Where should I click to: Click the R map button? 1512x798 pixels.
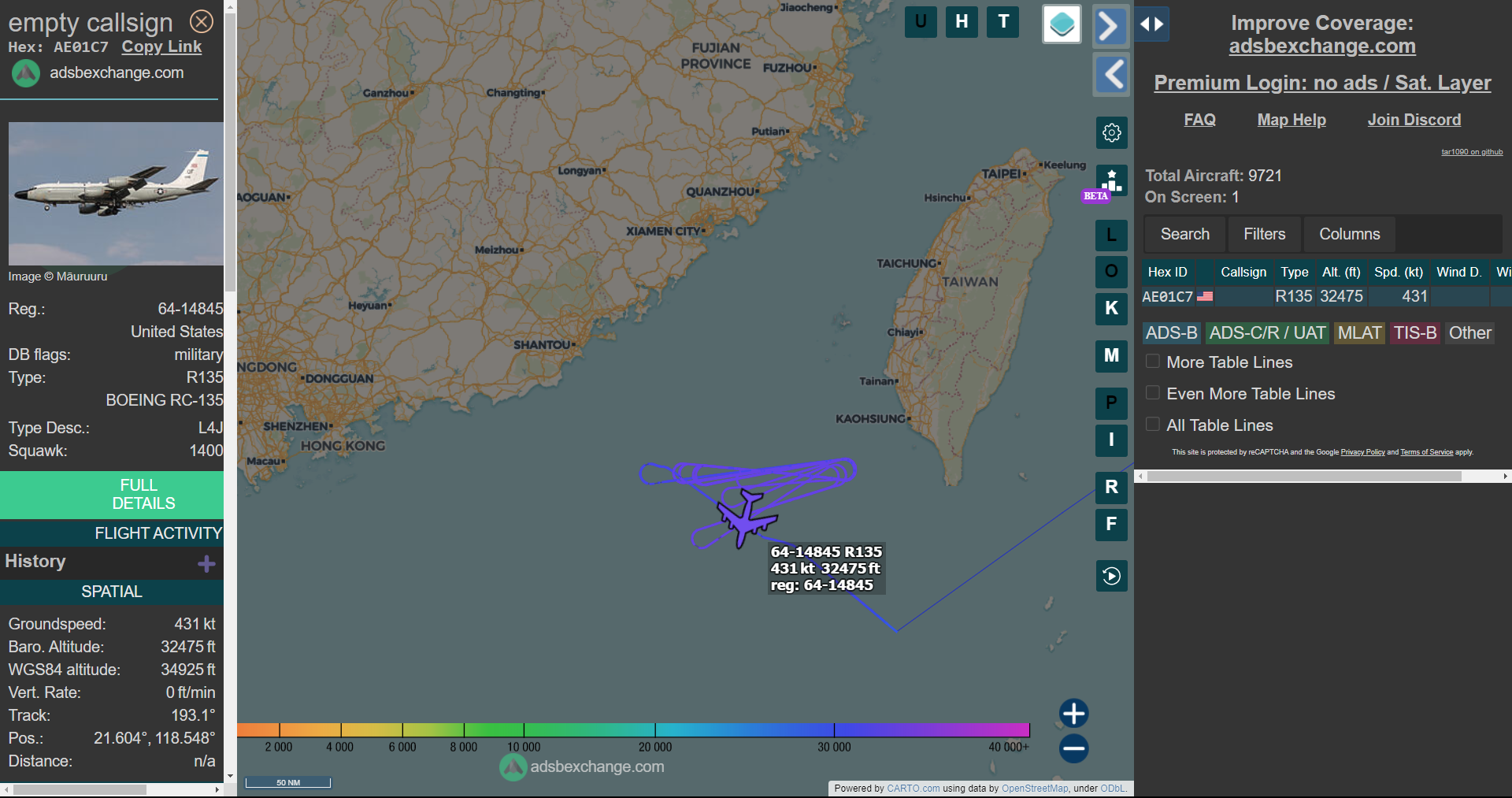(1111, 488)
